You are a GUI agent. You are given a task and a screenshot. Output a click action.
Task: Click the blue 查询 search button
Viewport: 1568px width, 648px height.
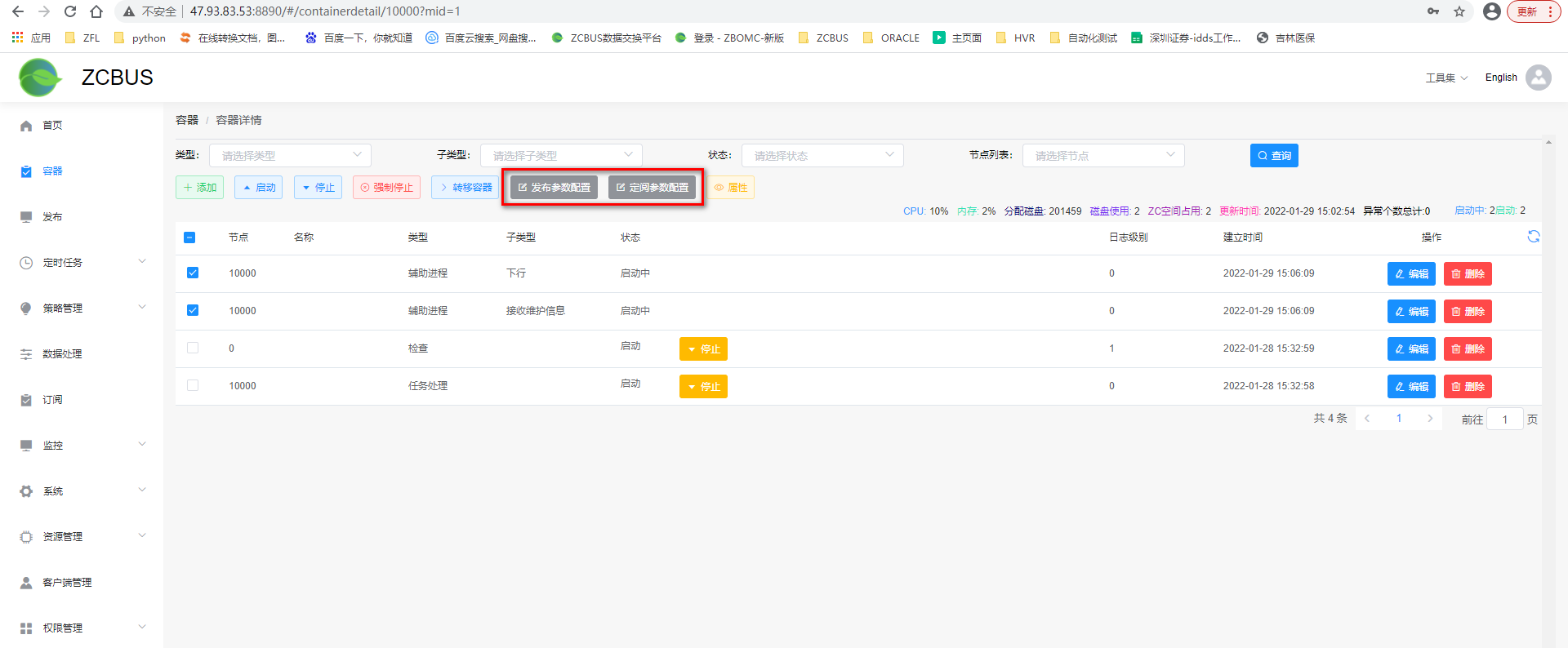pyautogui.click(x=1273, y=155)
